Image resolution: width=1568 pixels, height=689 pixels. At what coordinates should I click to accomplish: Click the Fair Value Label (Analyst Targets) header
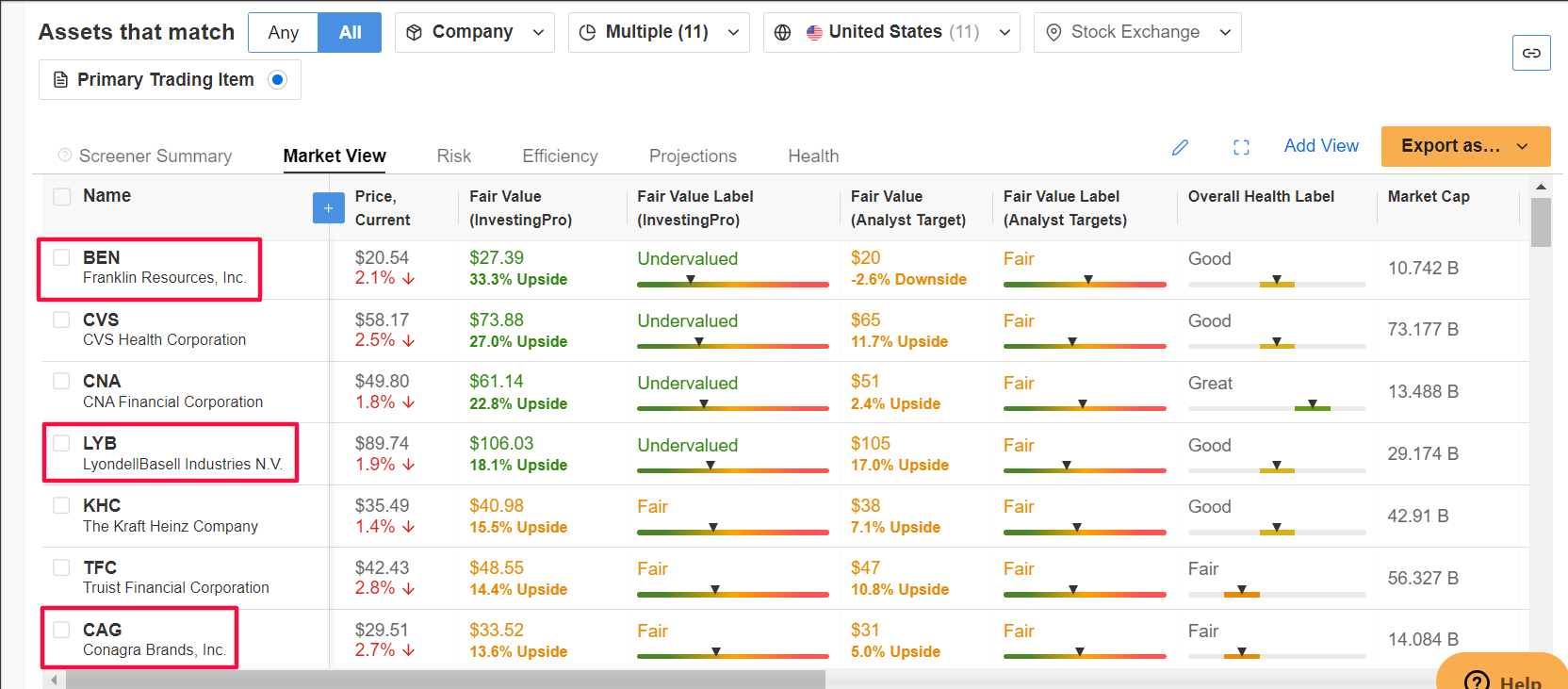[x=1065, y=207]
